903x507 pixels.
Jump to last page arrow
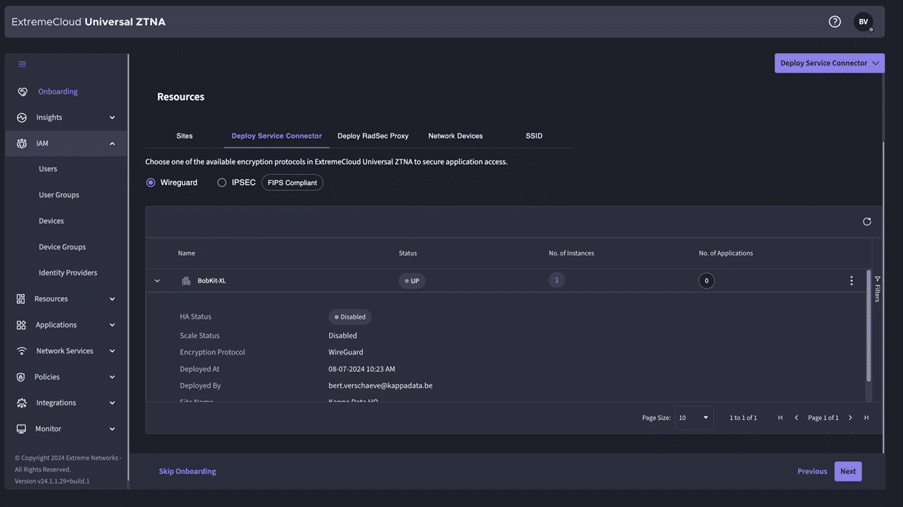point(866,418)
